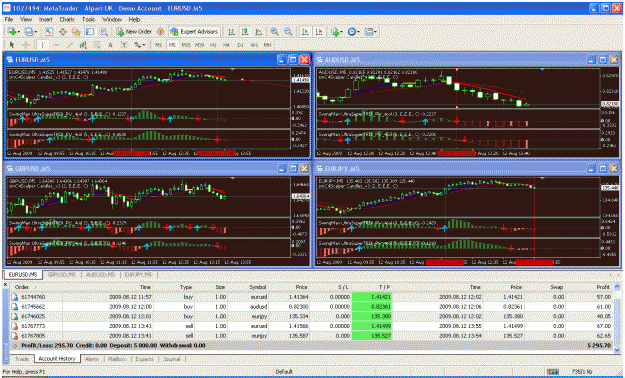Close the Terminal panel with its X
The height and width of the screenshot is (378, 625).
pos(5,285)
